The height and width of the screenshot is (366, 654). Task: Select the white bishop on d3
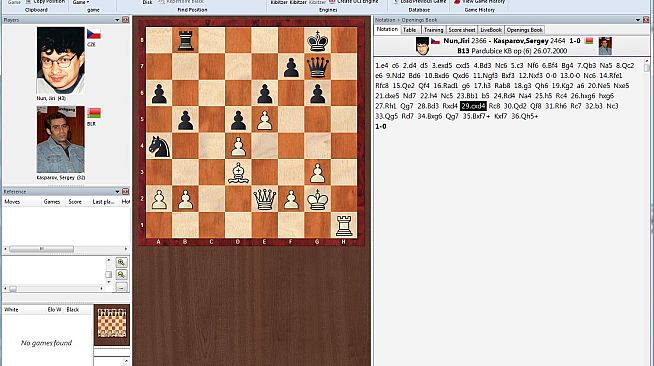(238, 172)
